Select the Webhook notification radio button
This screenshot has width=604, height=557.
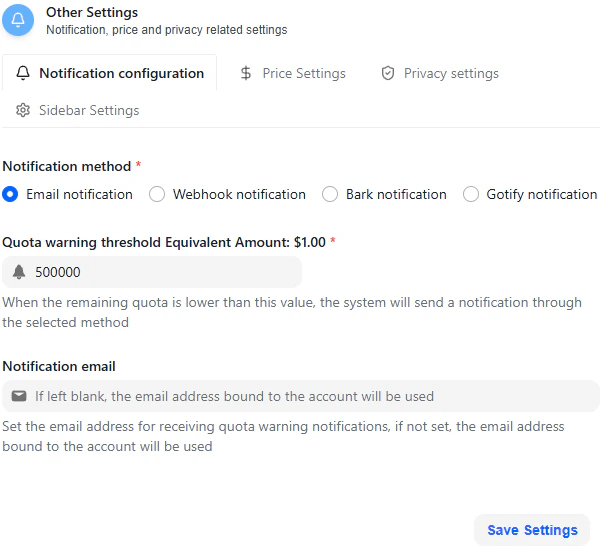157,194
